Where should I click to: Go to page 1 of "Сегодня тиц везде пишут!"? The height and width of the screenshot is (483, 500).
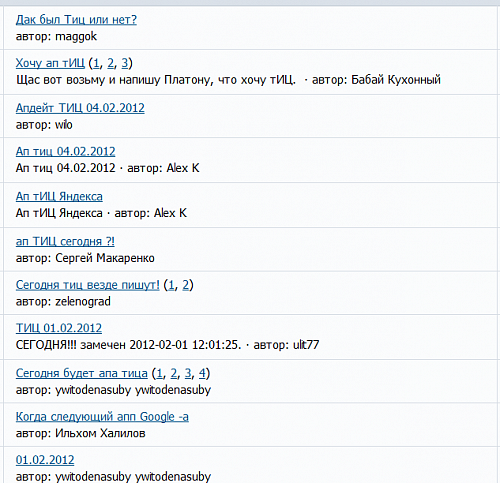[171, 285]
